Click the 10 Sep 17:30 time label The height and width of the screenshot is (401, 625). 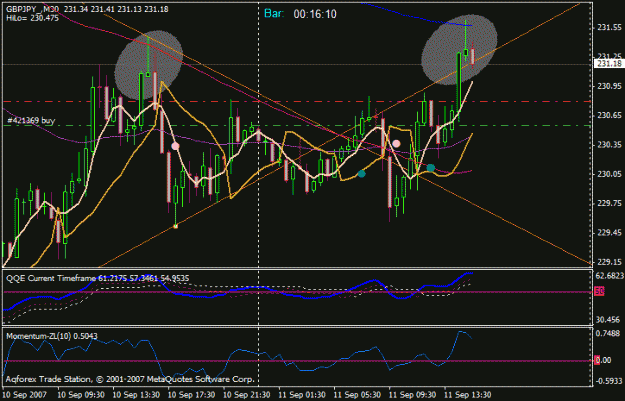(x=191, y=395)
